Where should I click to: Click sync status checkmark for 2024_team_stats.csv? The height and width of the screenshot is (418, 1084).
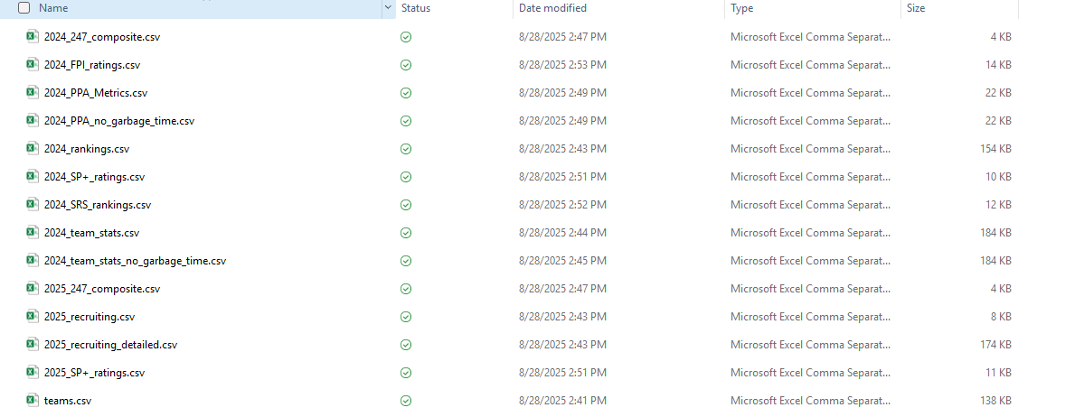tap(405, 233)
